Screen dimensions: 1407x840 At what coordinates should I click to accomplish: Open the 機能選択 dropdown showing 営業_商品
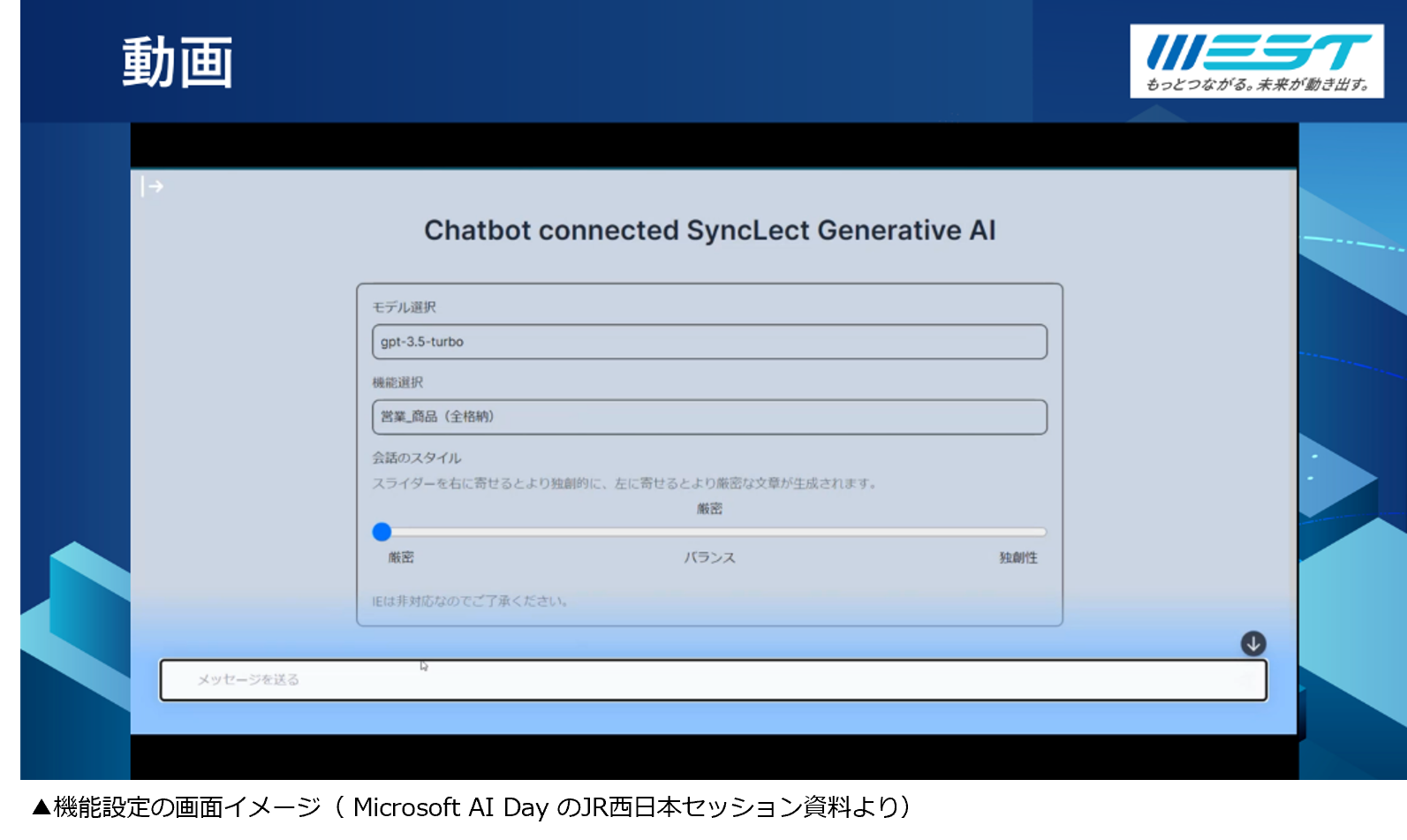pos(709,417)
